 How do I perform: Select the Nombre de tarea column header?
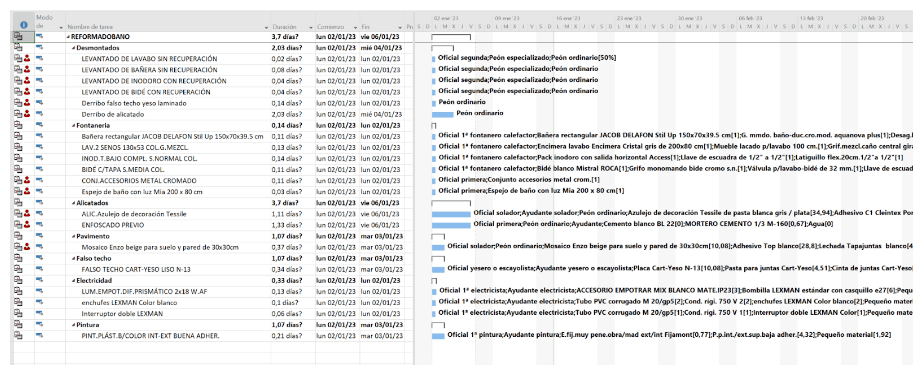(x=168, y=22)
